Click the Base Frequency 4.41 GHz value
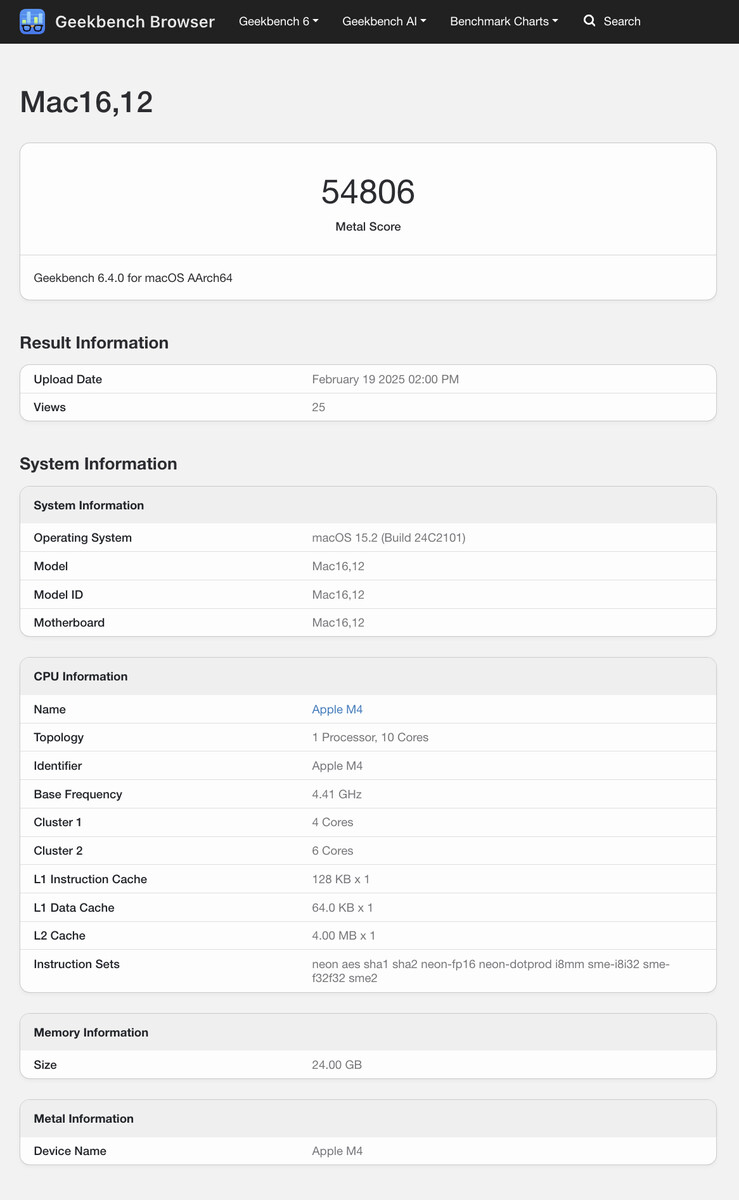 [337, 794]
